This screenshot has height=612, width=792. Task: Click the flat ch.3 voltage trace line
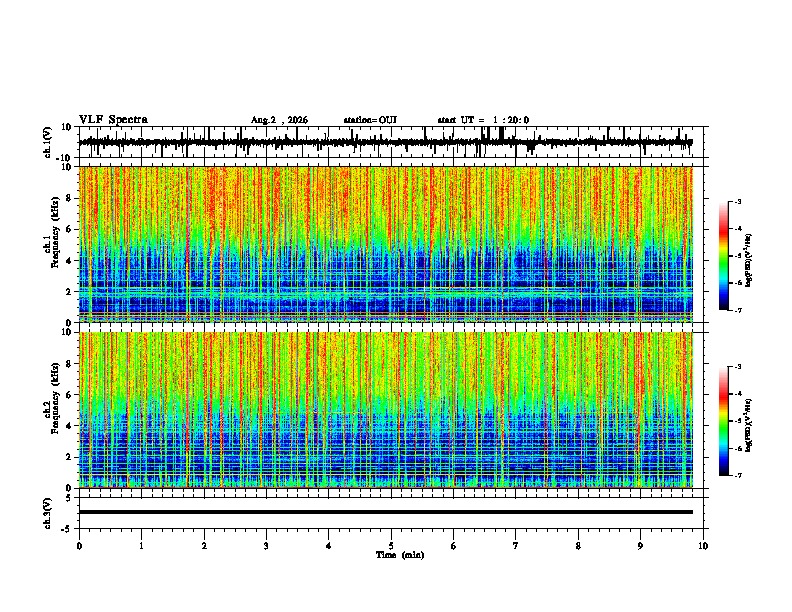385,512
